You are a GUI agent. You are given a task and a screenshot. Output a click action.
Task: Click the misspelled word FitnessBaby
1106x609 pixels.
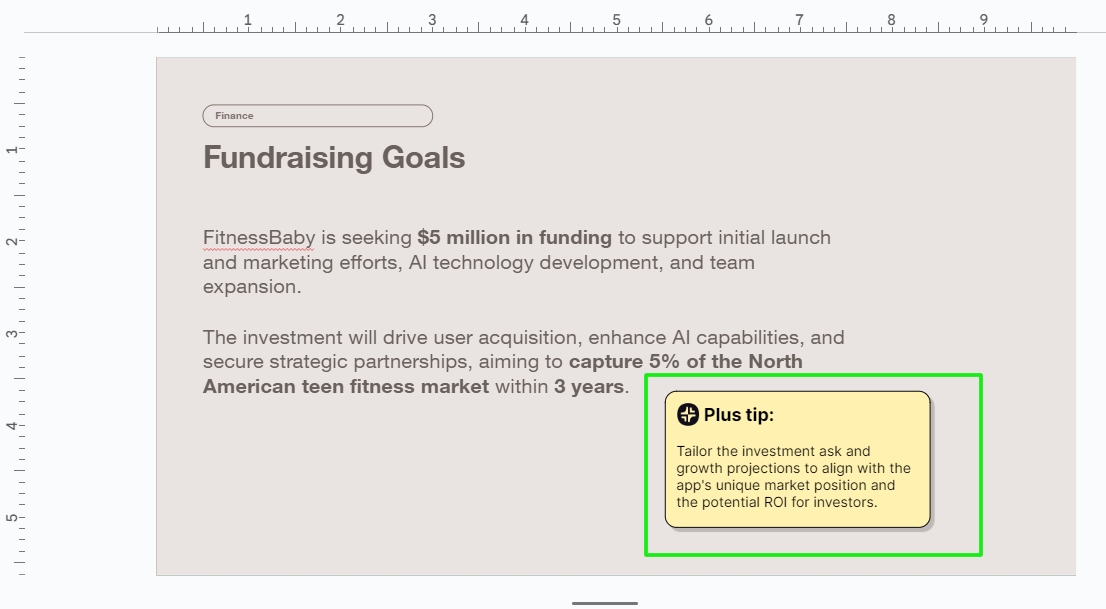click(x=259, y=238)
